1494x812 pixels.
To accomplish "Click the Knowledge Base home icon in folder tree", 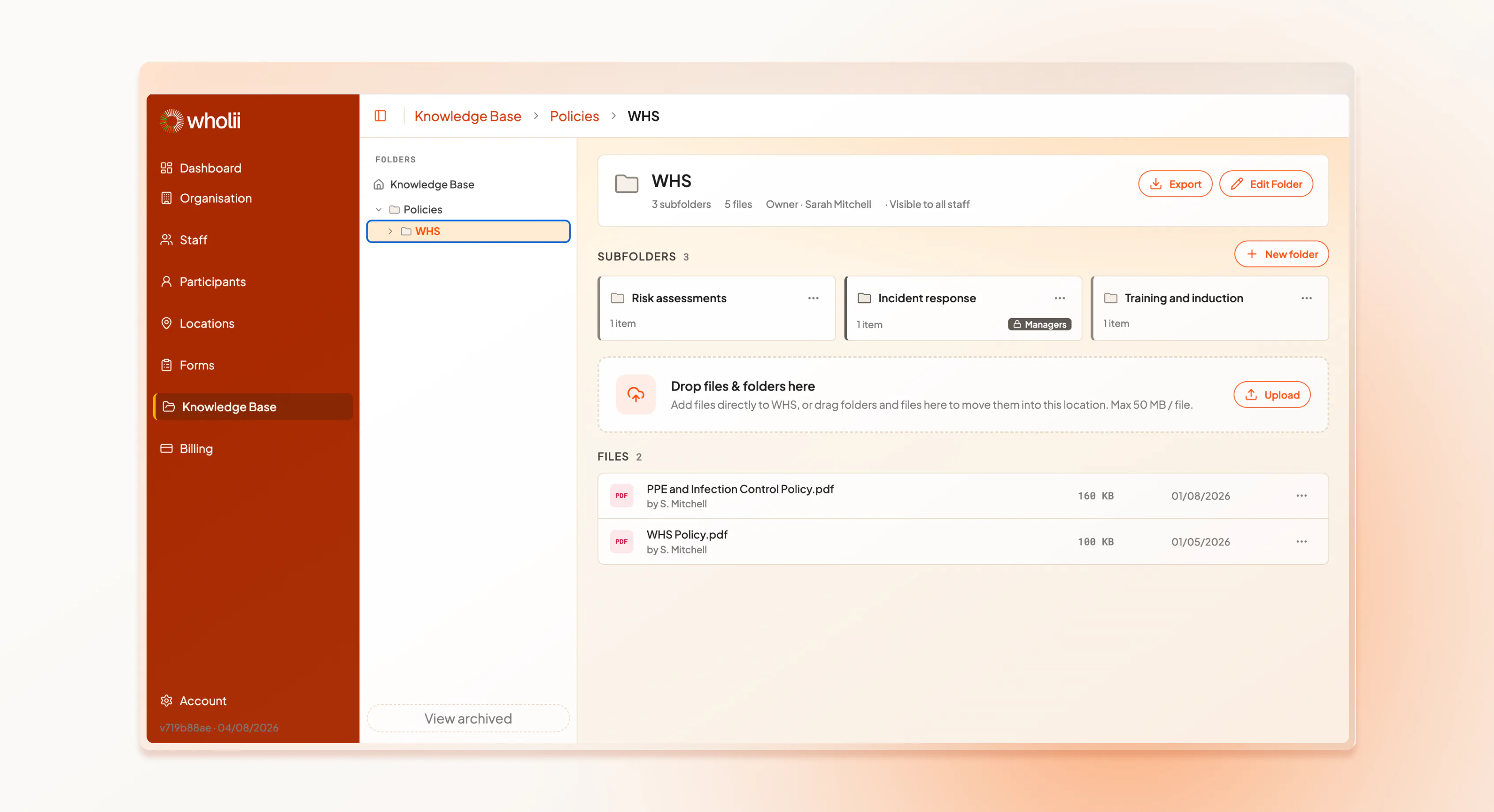I will 379,184.
